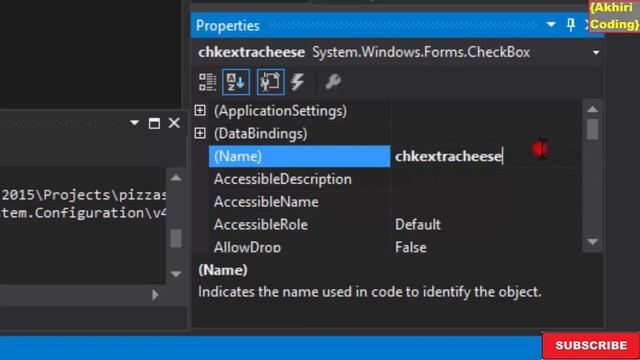Select the (Name) property row

point(300,156)
